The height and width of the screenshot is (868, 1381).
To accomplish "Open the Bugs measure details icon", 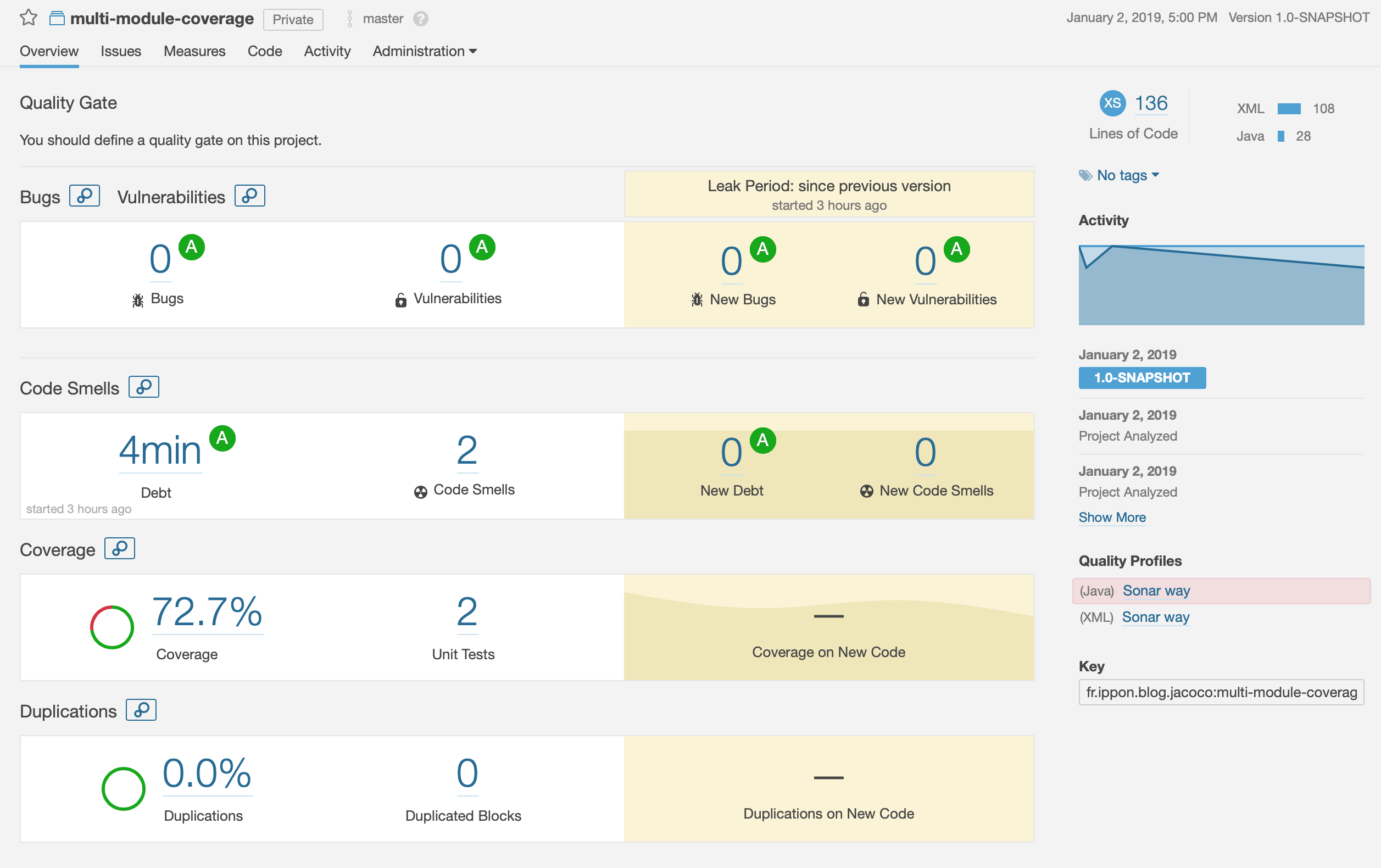I will [x=84, y=196].
